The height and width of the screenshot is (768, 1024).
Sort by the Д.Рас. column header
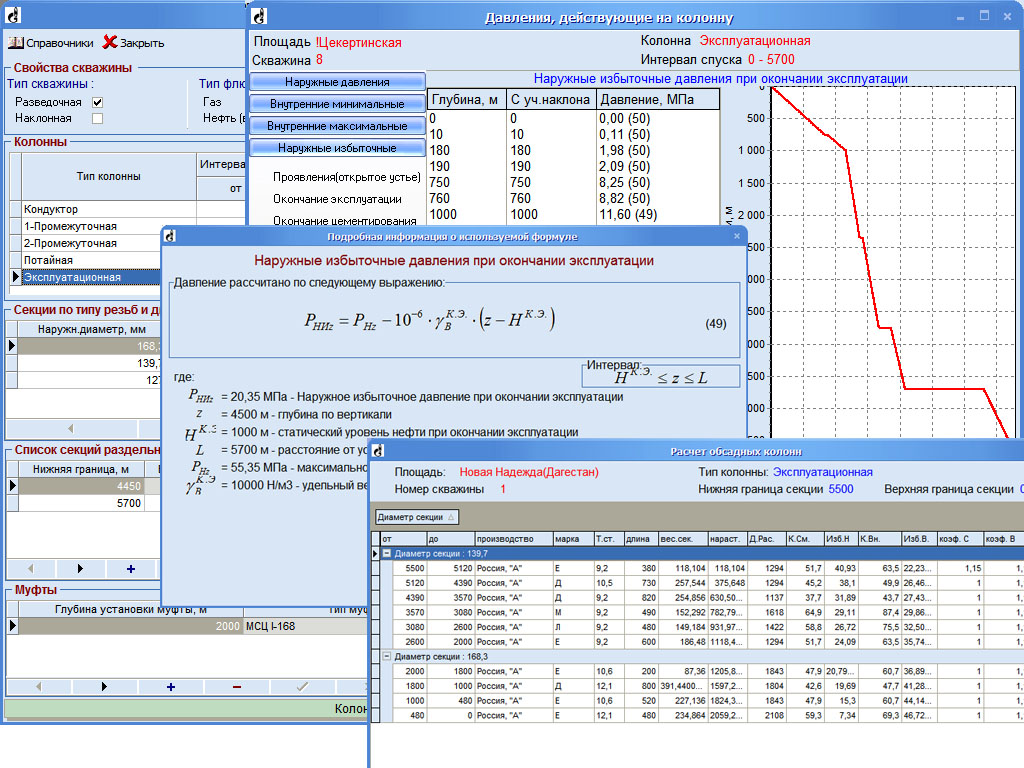766,539
